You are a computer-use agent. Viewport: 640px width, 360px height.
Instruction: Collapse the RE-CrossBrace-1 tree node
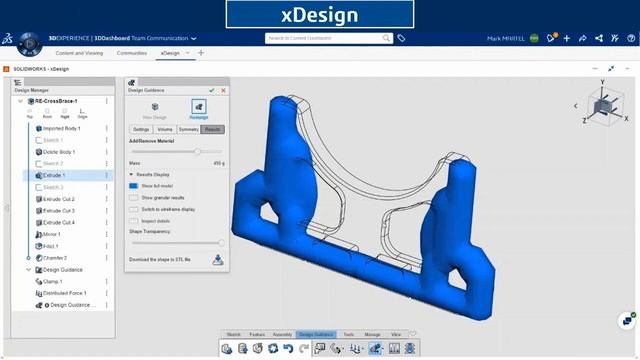point(20,101)
